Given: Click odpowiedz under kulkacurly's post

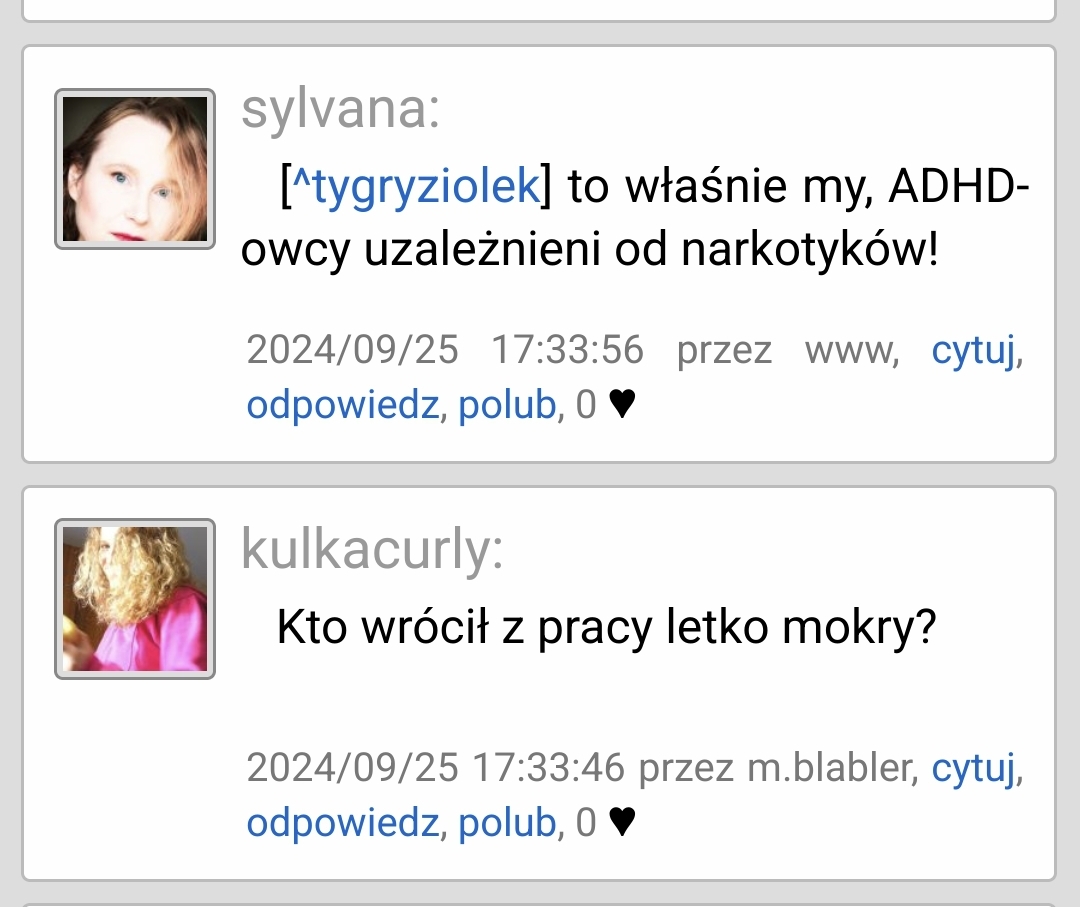Looking at the screenshot, I should [342, 822].
